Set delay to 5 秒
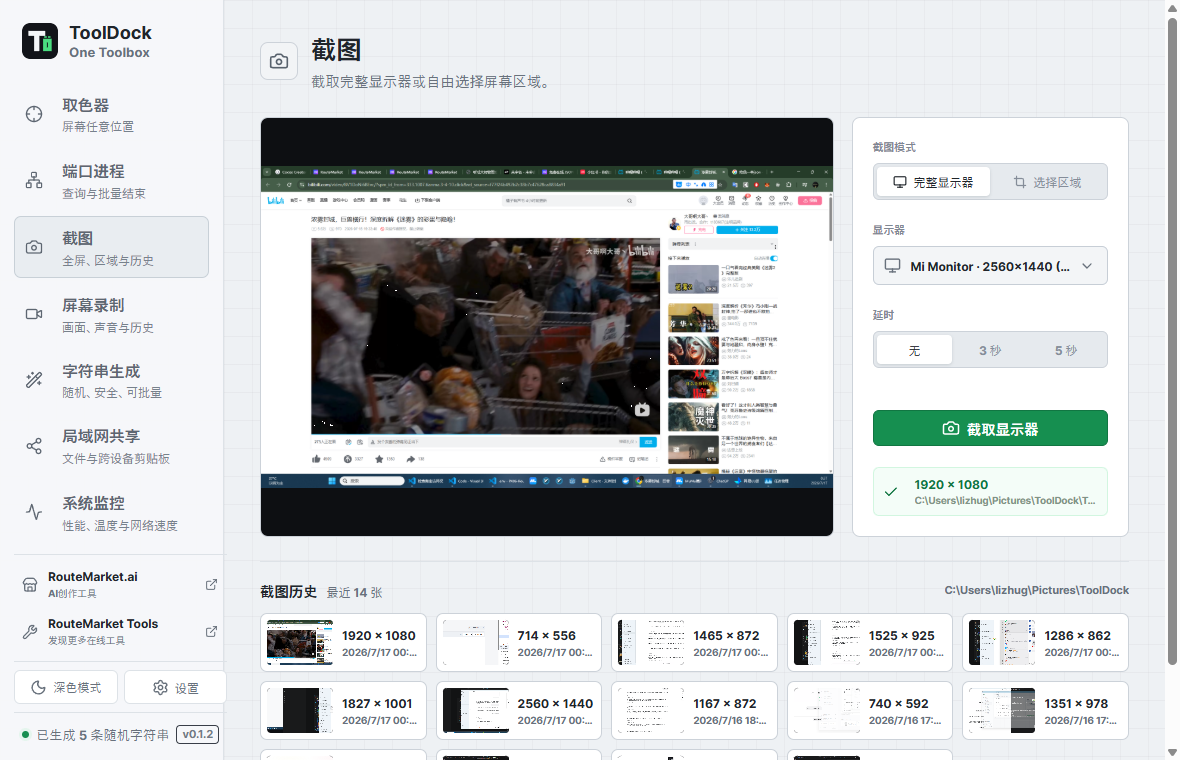 coord(1066,351)
